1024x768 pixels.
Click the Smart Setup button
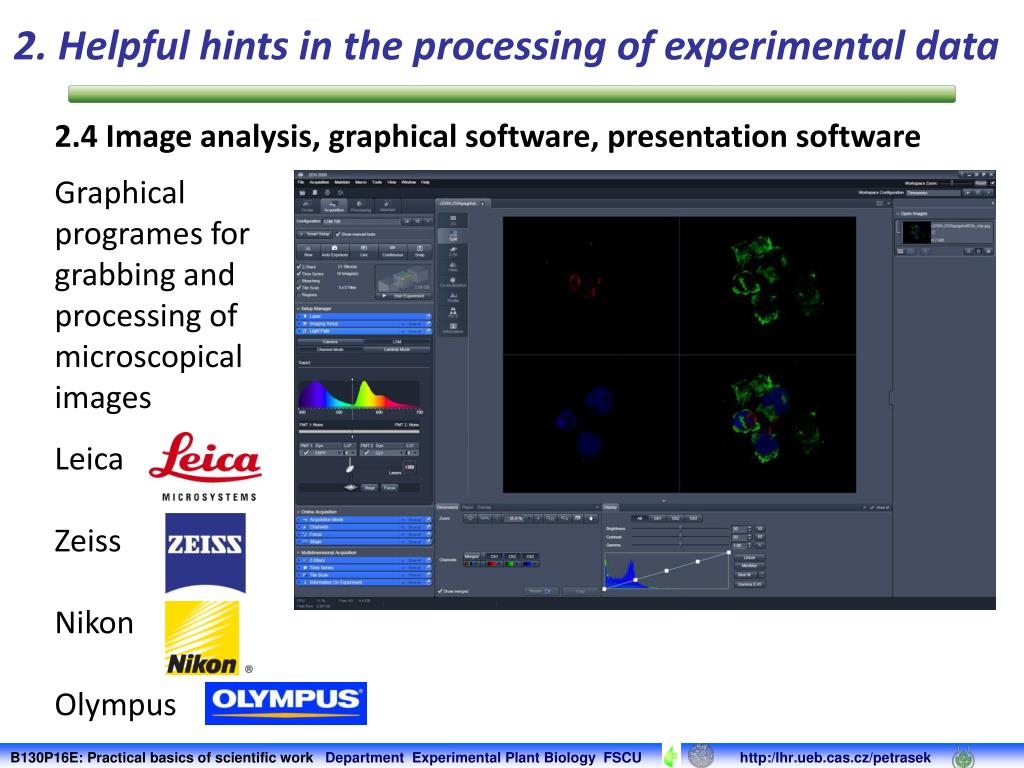(314, 234)
